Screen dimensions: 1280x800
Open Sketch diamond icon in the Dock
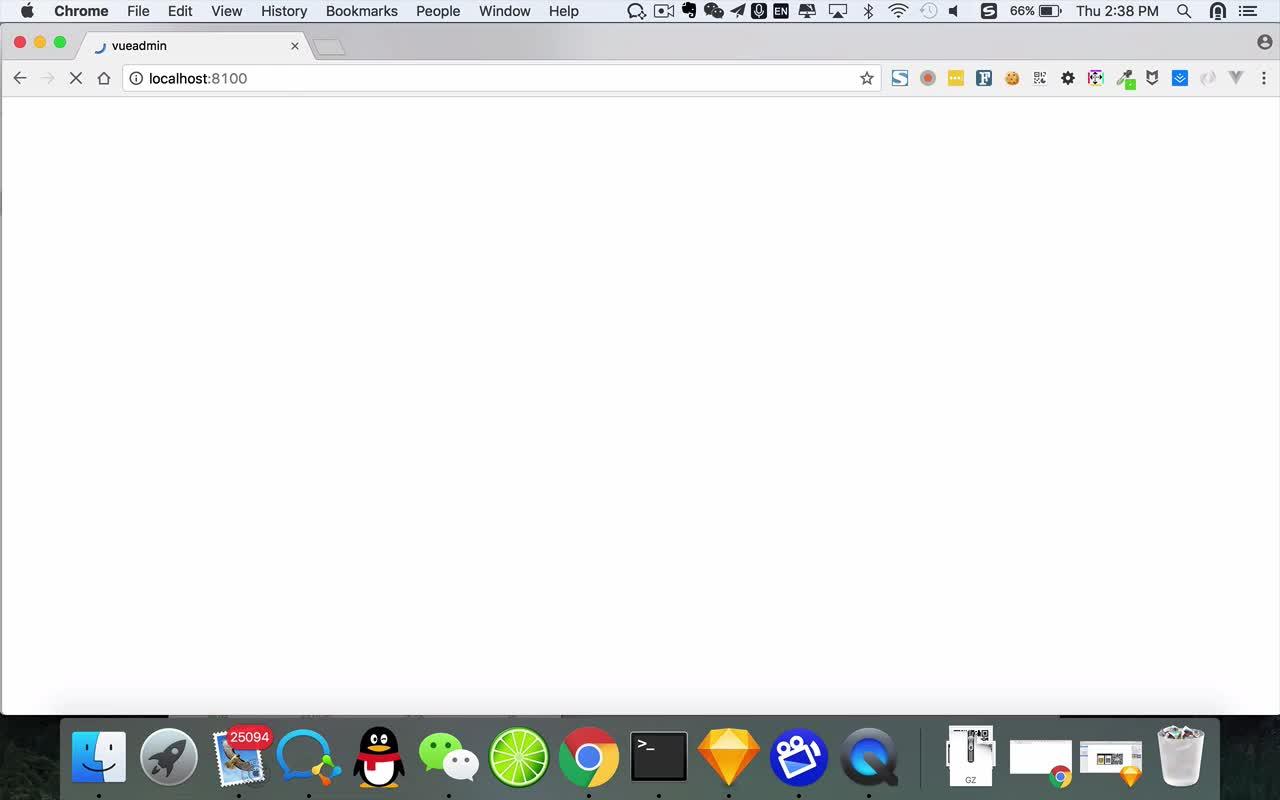click(729, 757)
